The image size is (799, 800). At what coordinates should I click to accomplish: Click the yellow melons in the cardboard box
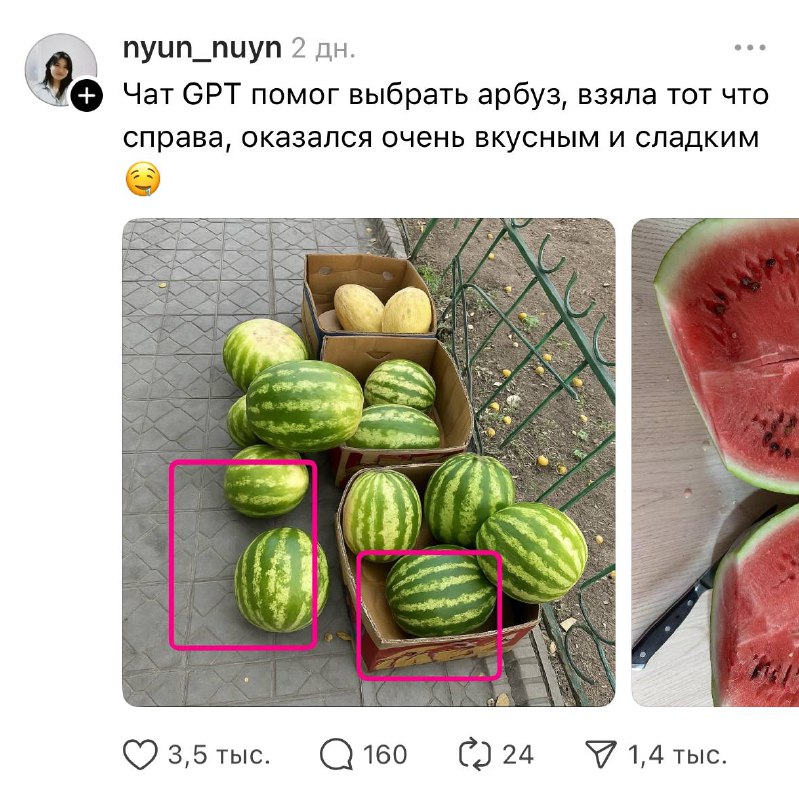coord(383,309)
